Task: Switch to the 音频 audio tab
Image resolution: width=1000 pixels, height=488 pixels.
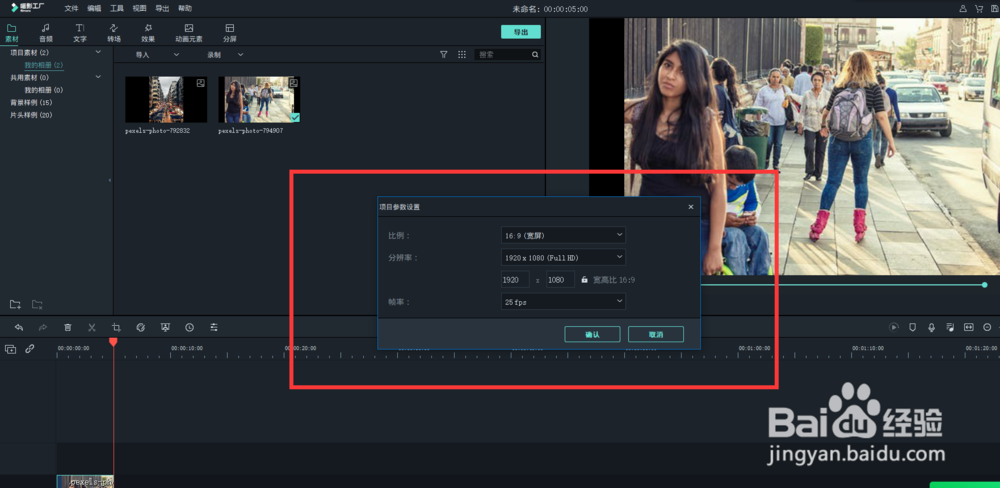Action: coord(45,33)
